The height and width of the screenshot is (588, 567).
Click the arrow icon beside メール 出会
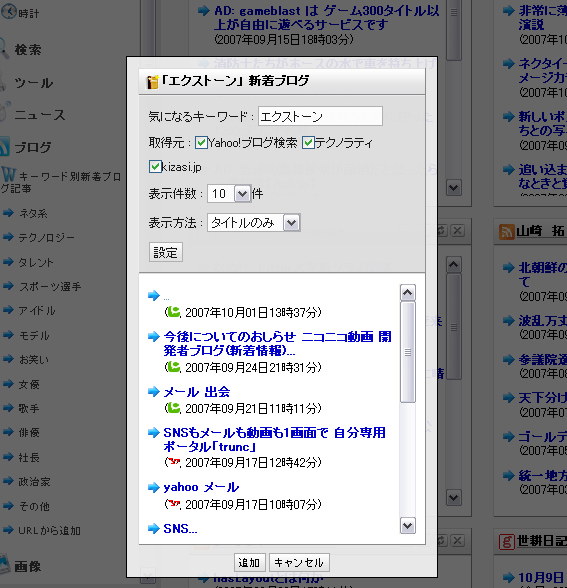point(153,392)
